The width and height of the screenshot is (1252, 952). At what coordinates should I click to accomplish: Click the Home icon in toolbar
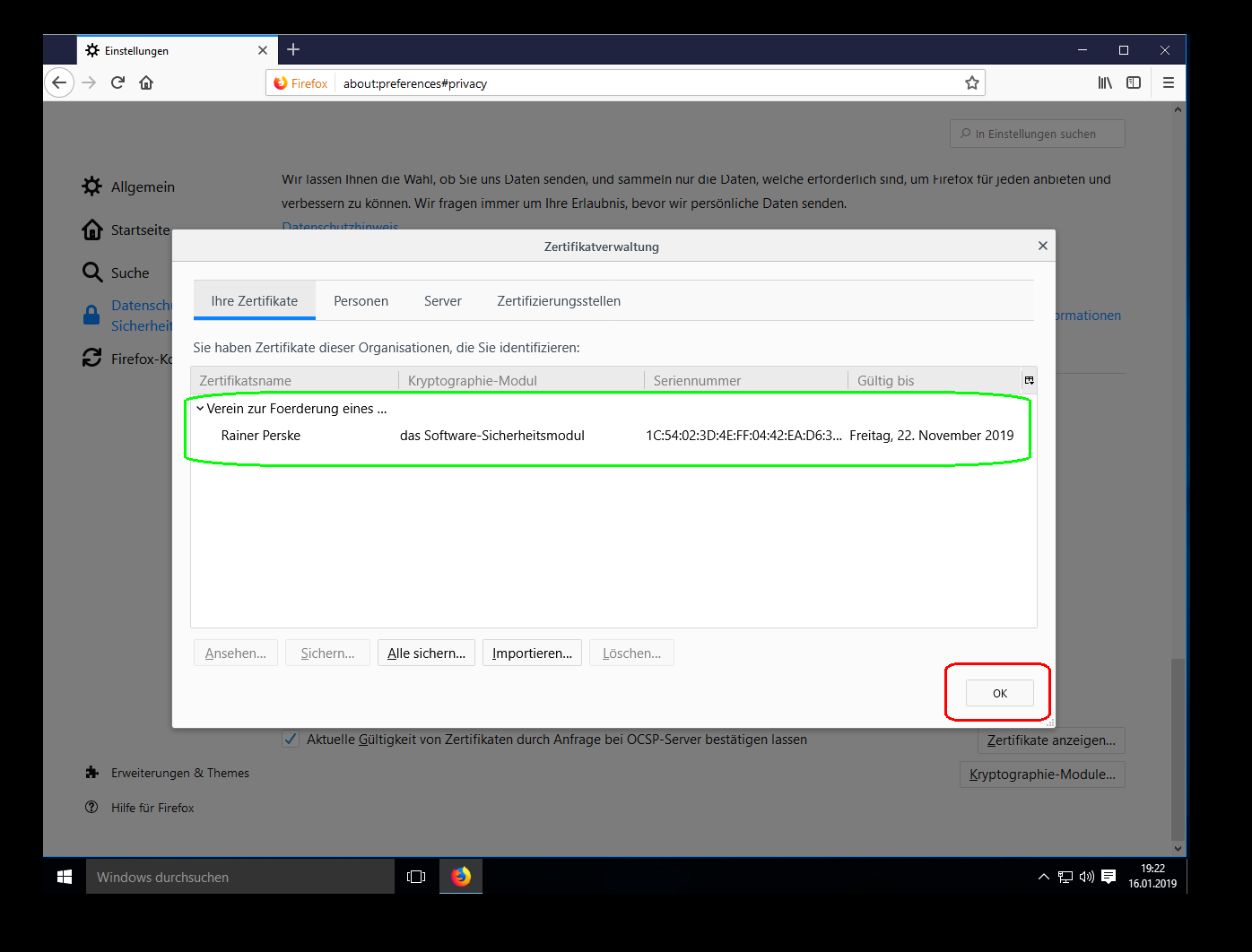pyautogui.click(x=146, y=82)
